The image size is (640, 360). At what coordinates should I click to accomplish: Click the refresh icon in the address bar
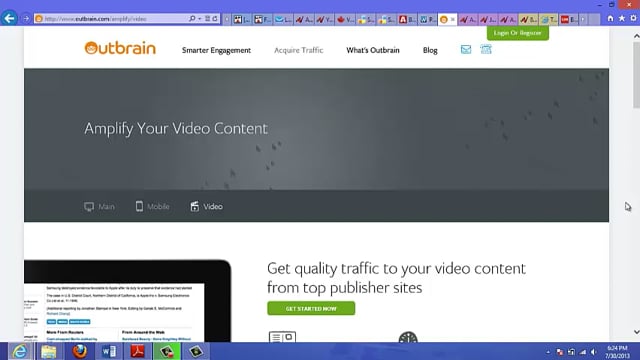(215, 19)
